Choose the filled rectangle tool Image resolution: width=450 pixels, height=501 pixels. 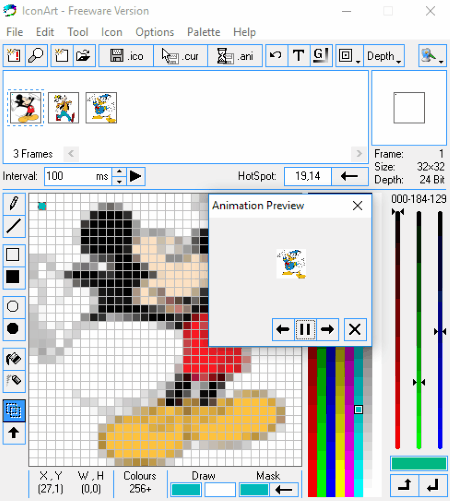point(14,277)
